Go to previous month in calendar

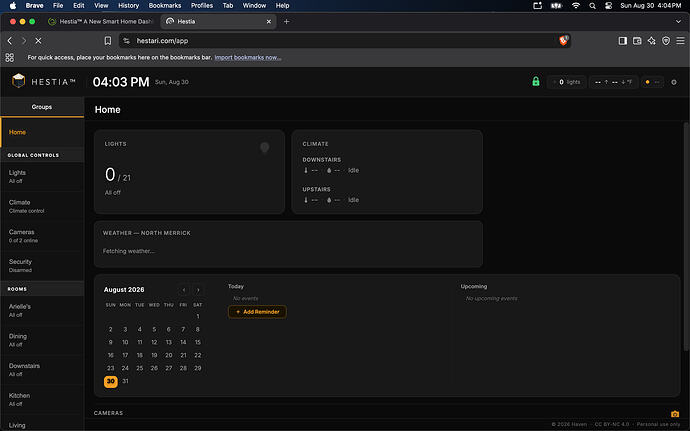[184, 290]
